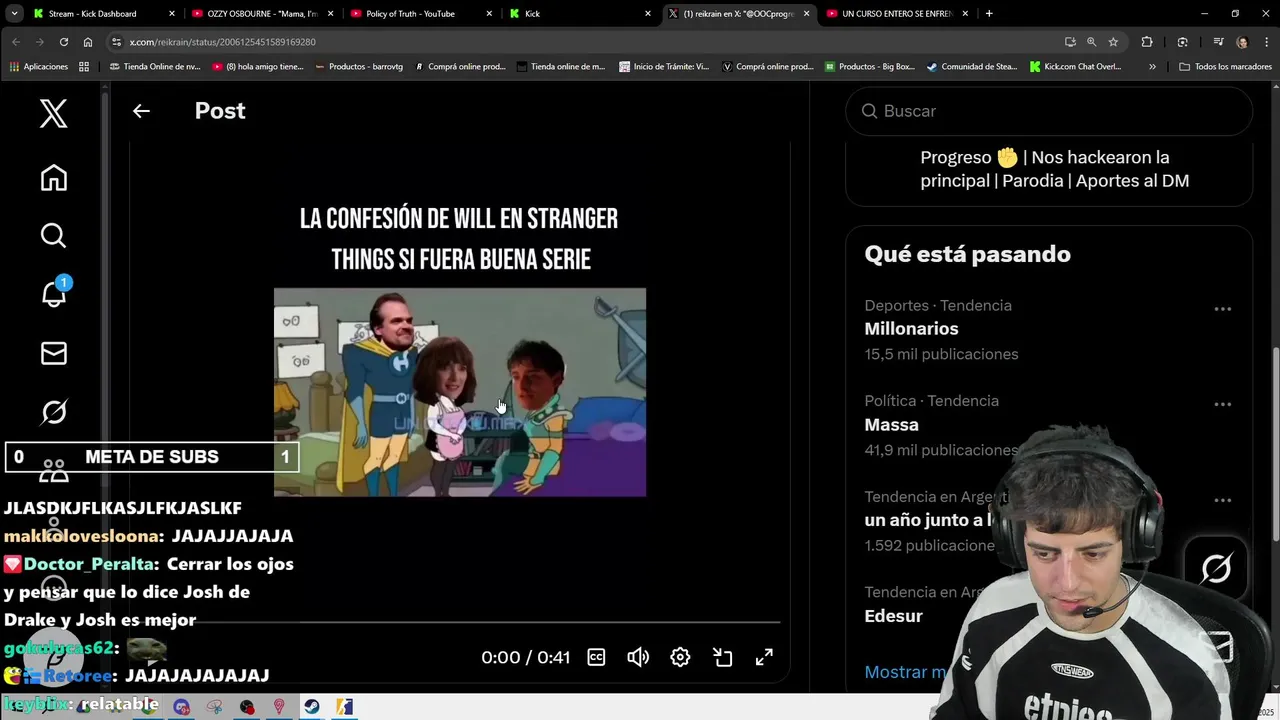This screenshot has height=720, width=1280.
Task: Open a new browser tab
Action: pyautogui.click(x=989, y=14)
